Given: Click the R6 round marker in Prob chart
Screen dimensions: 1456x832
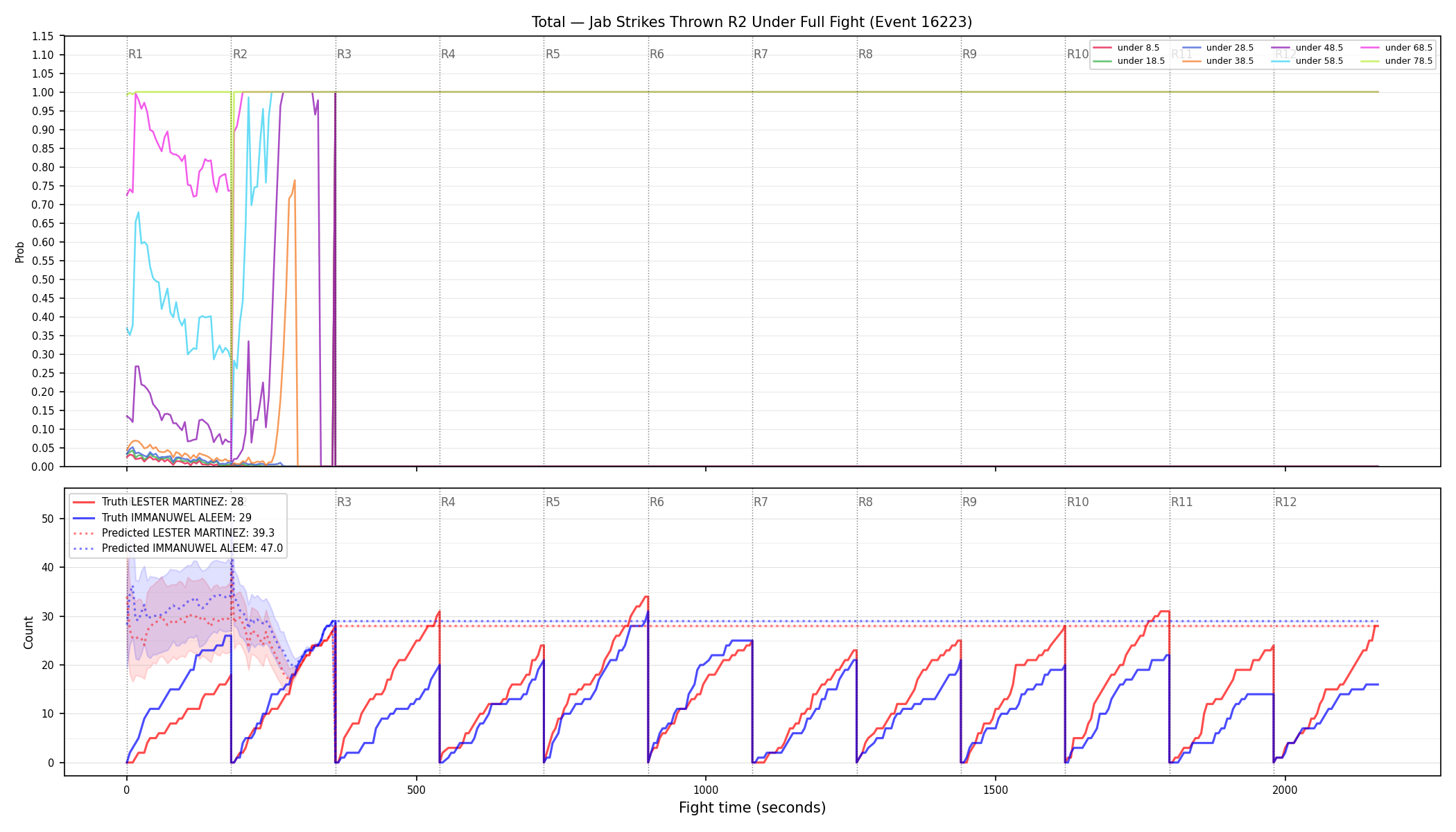Looking at the screenshot, I should [x=657, y=54].
